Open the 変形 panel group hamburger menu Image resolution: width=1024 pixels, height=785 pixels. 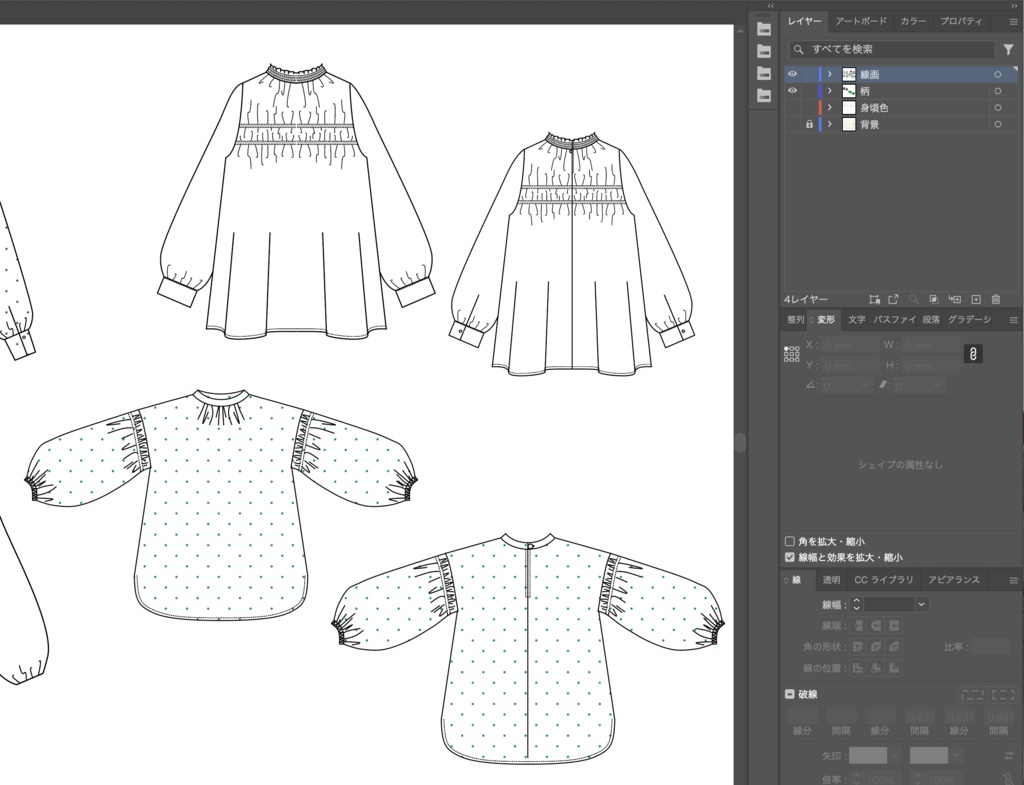1014,320
